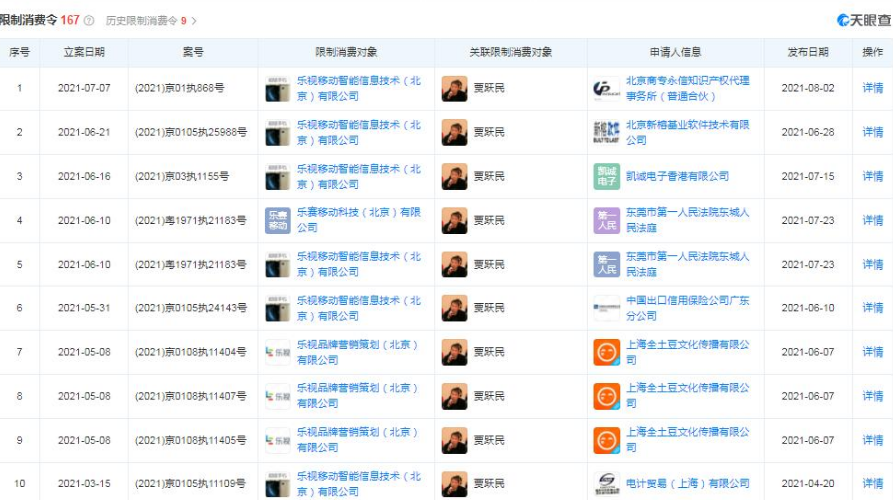
Task: Click the 乐视 brand logo in row 9
Action: pos(277,440)
